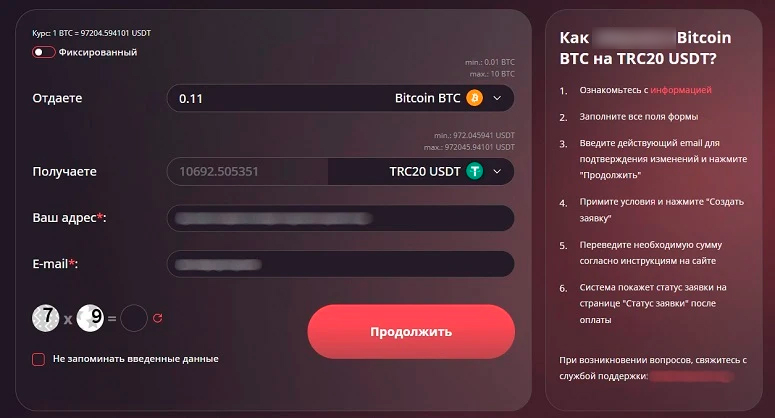Screen dimensions: 775x418
Task: Expand the Bitcoin BTC currency chevron
Action: point(497,98)
